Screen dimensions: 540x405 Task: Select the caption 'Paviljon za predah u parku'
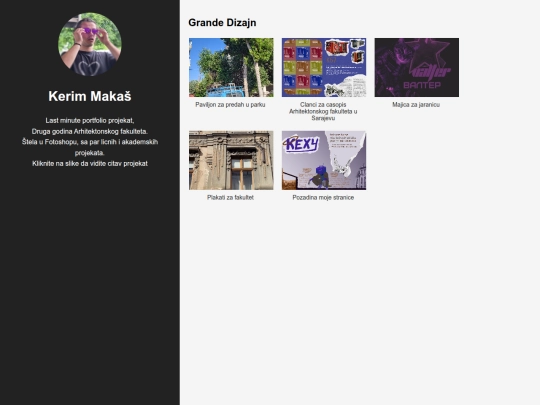tap(230, 105)
